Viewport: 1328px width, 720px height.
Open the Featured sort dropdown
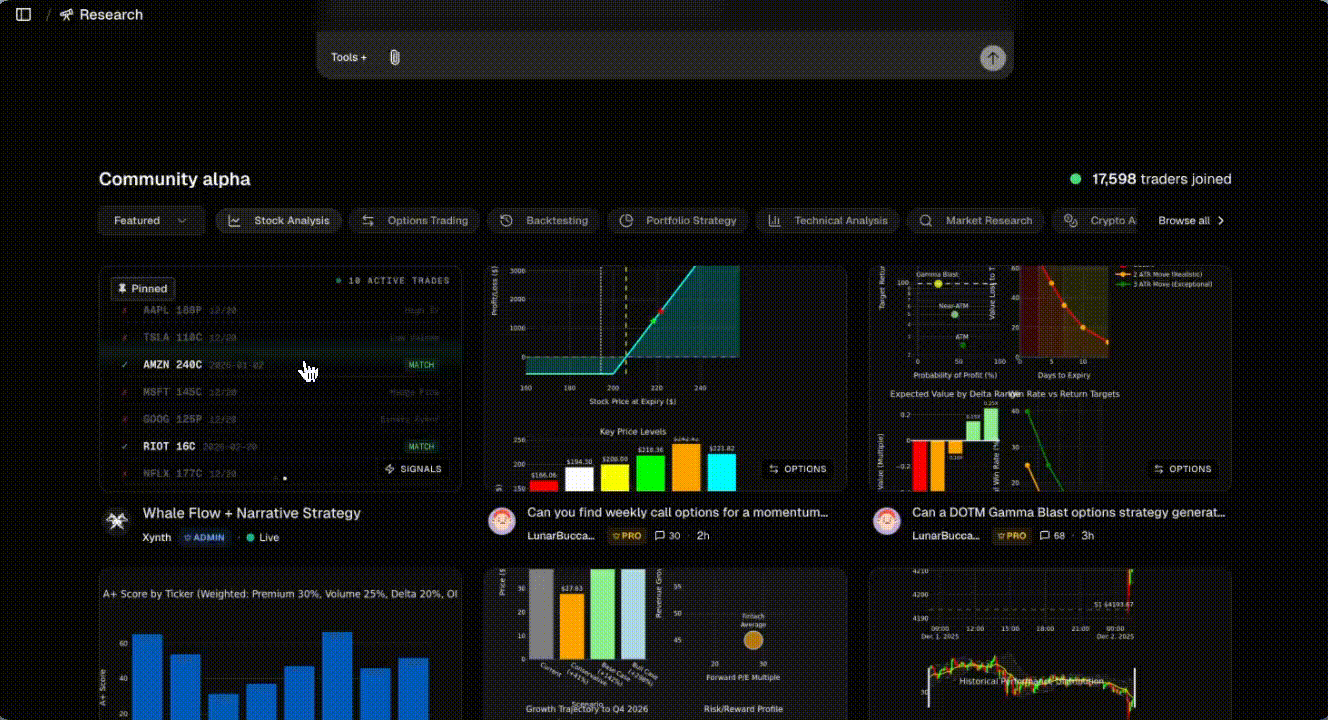[151, 221]
